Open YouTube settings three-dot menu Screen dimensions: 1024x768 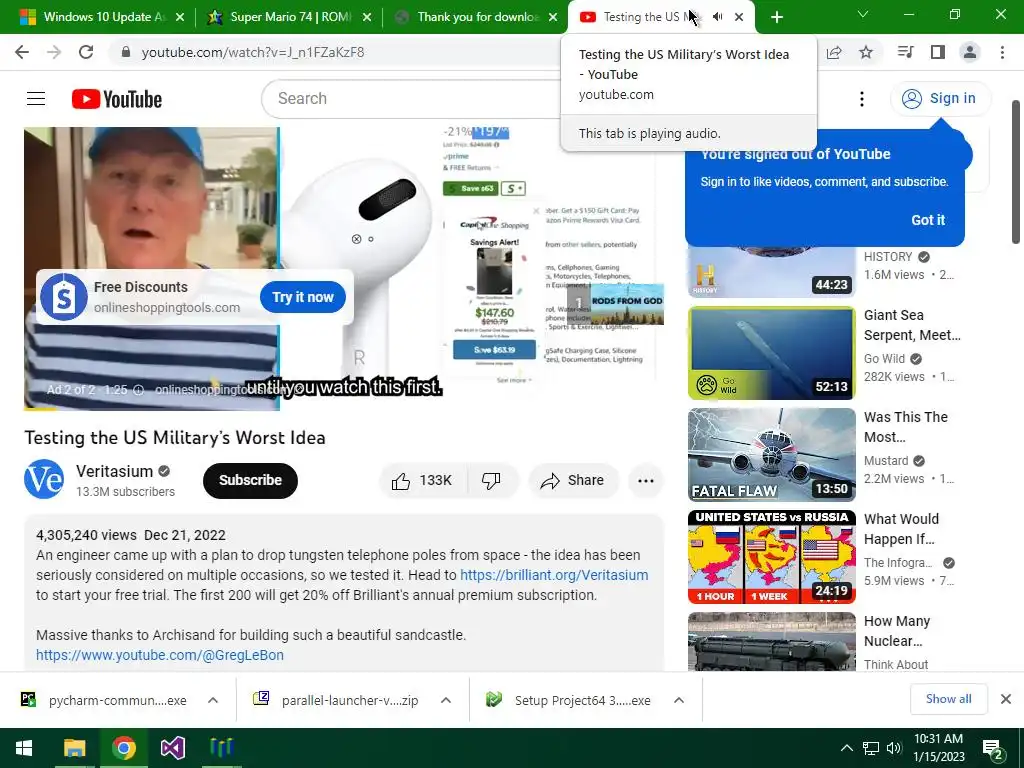(x=861, y=99)
